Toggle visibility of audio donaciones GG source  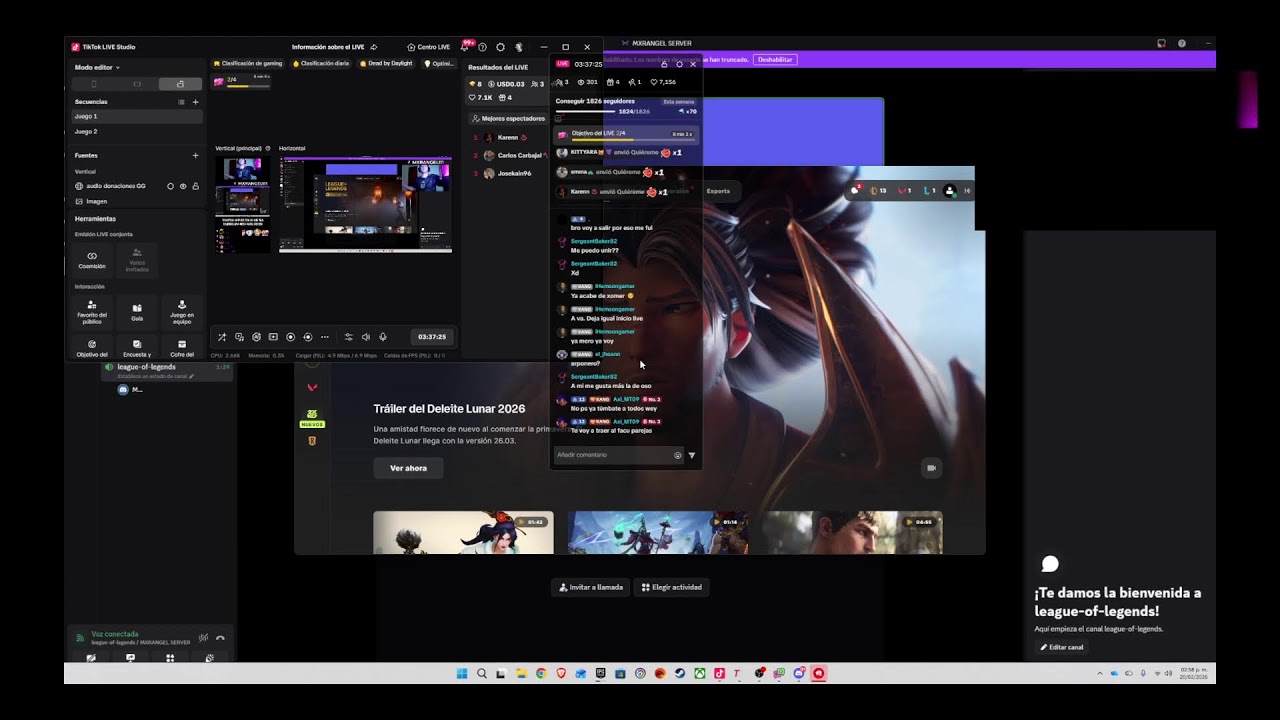pos(183,186)
